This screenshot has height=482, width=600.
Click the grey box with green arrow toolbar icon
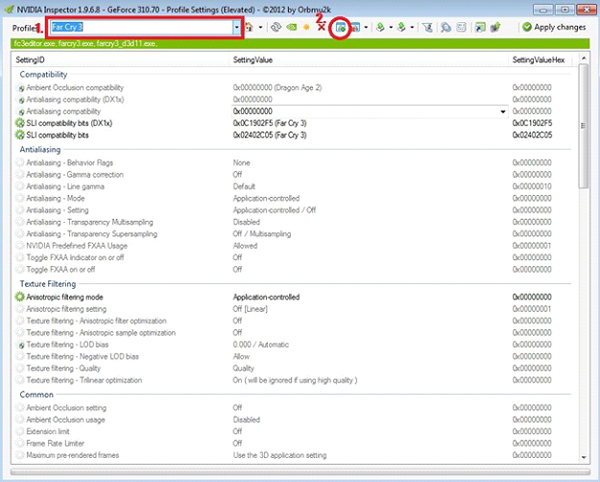click(x=496, y=27)
